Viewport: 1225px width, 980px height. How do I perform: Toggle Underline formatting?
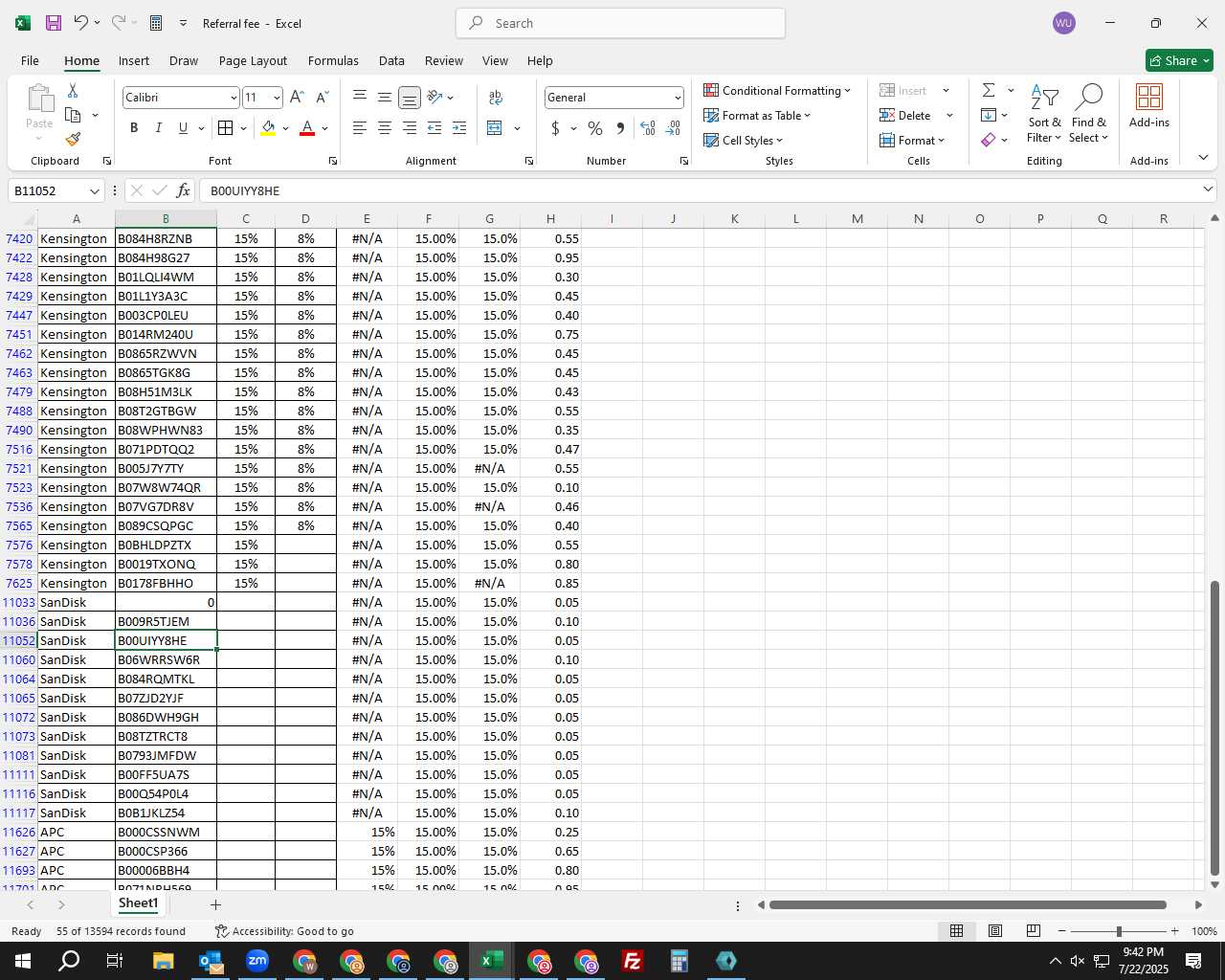[x=183, y=128]
